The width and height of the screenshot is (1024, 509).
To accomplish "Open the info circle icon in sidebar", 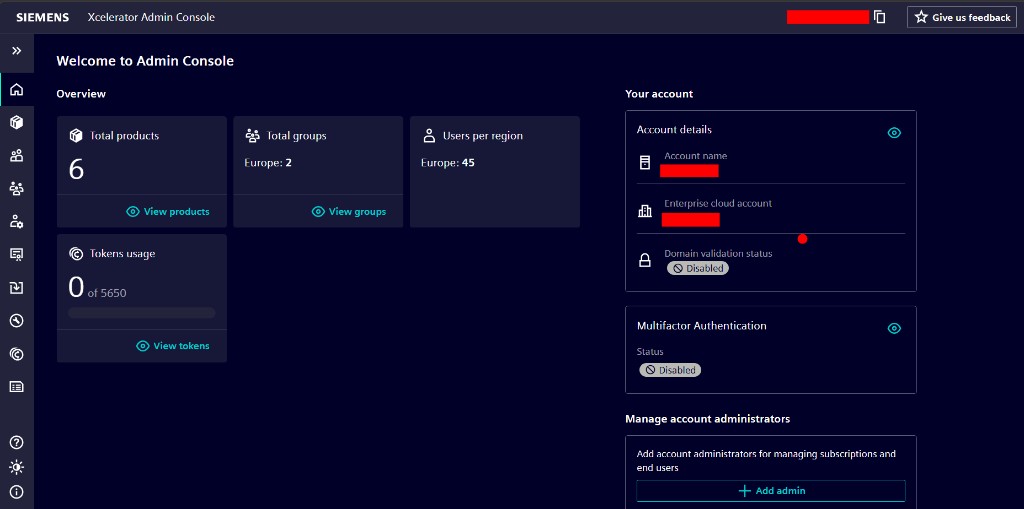I will tap(16, 492).
